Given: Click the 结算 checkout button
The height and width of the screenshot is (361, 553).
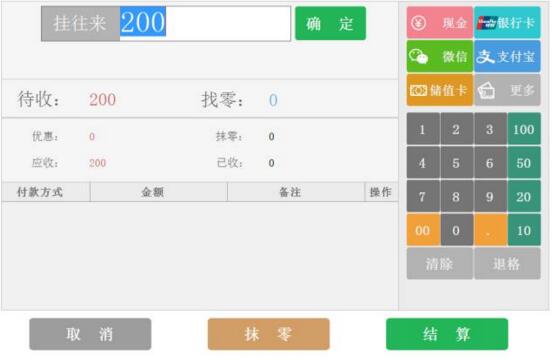Looking at the screenshot, I should pos(447,334).
